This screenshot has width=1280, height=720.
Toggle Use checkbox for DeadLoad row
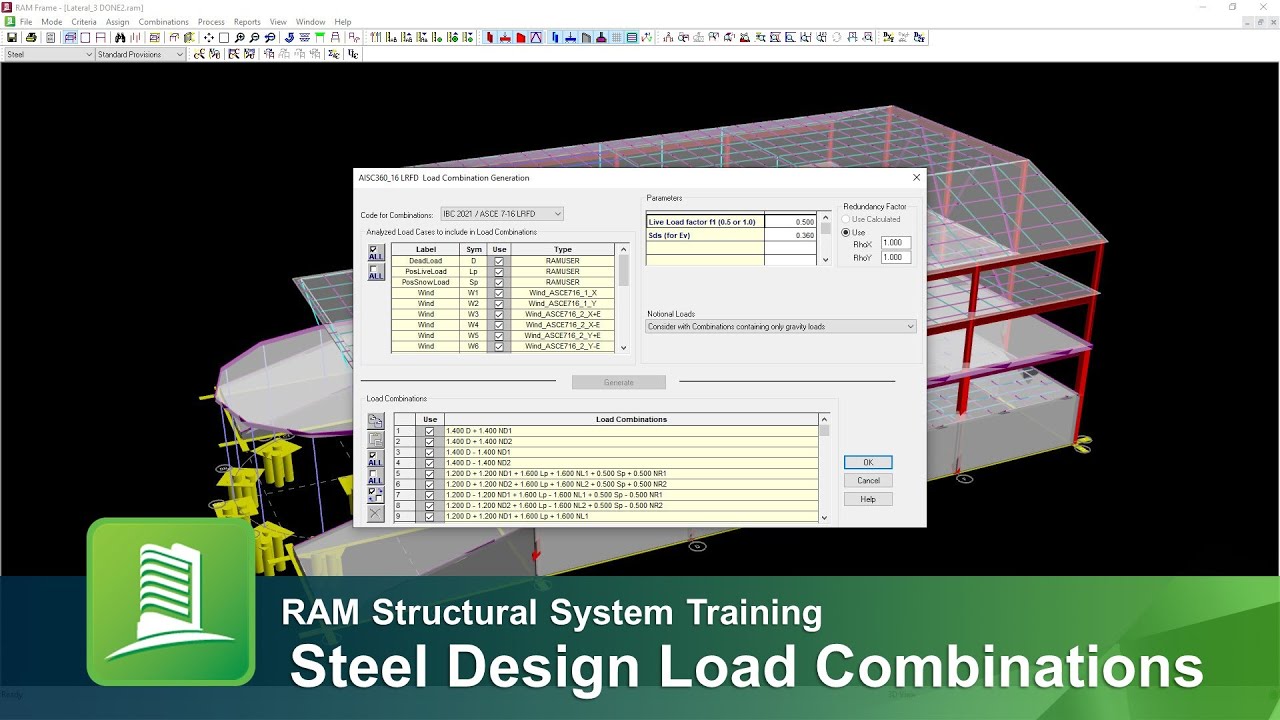499,261
